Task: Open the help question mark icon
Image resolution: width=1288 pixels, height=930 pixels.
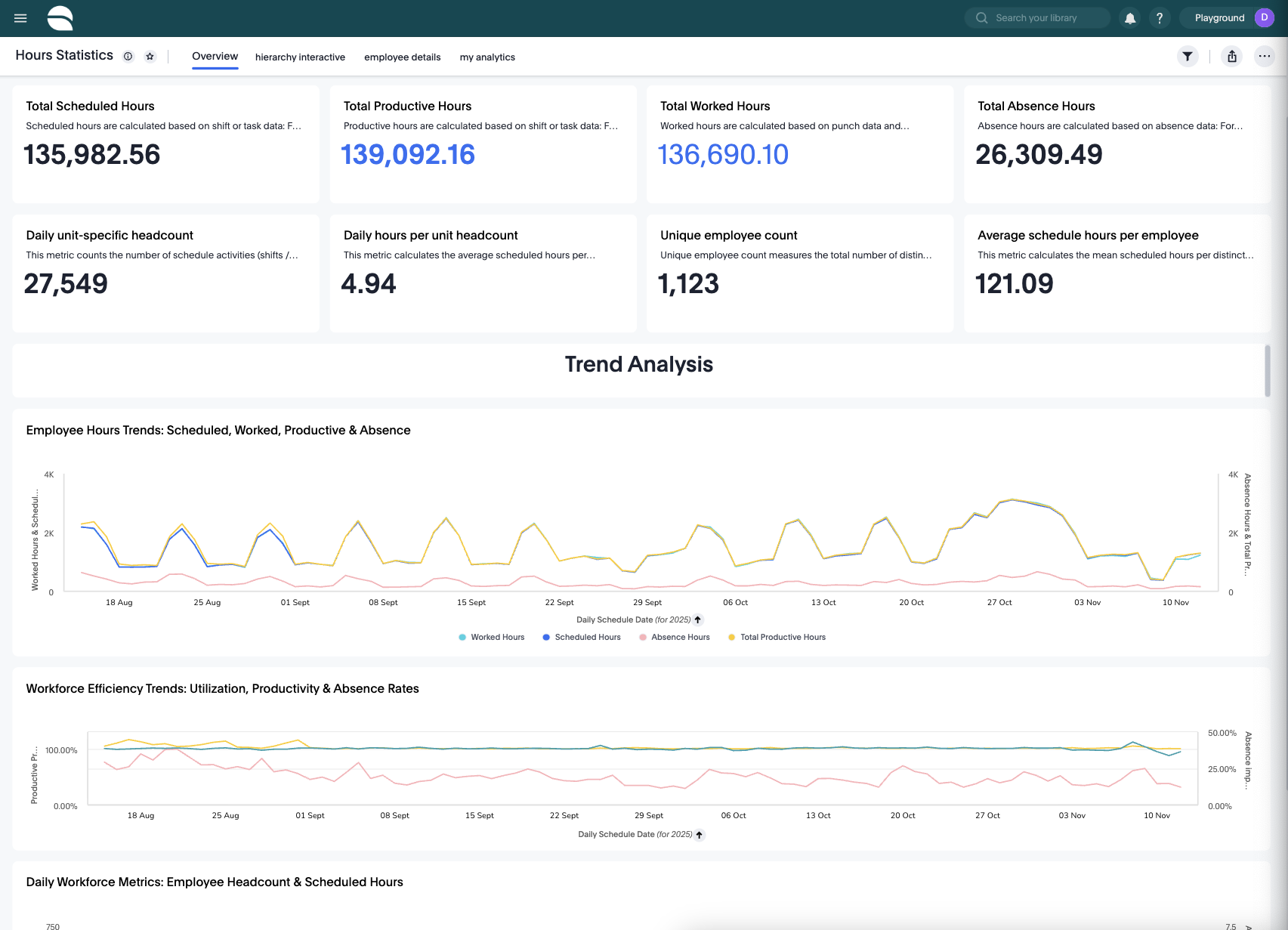Action: click(1159, 18)
